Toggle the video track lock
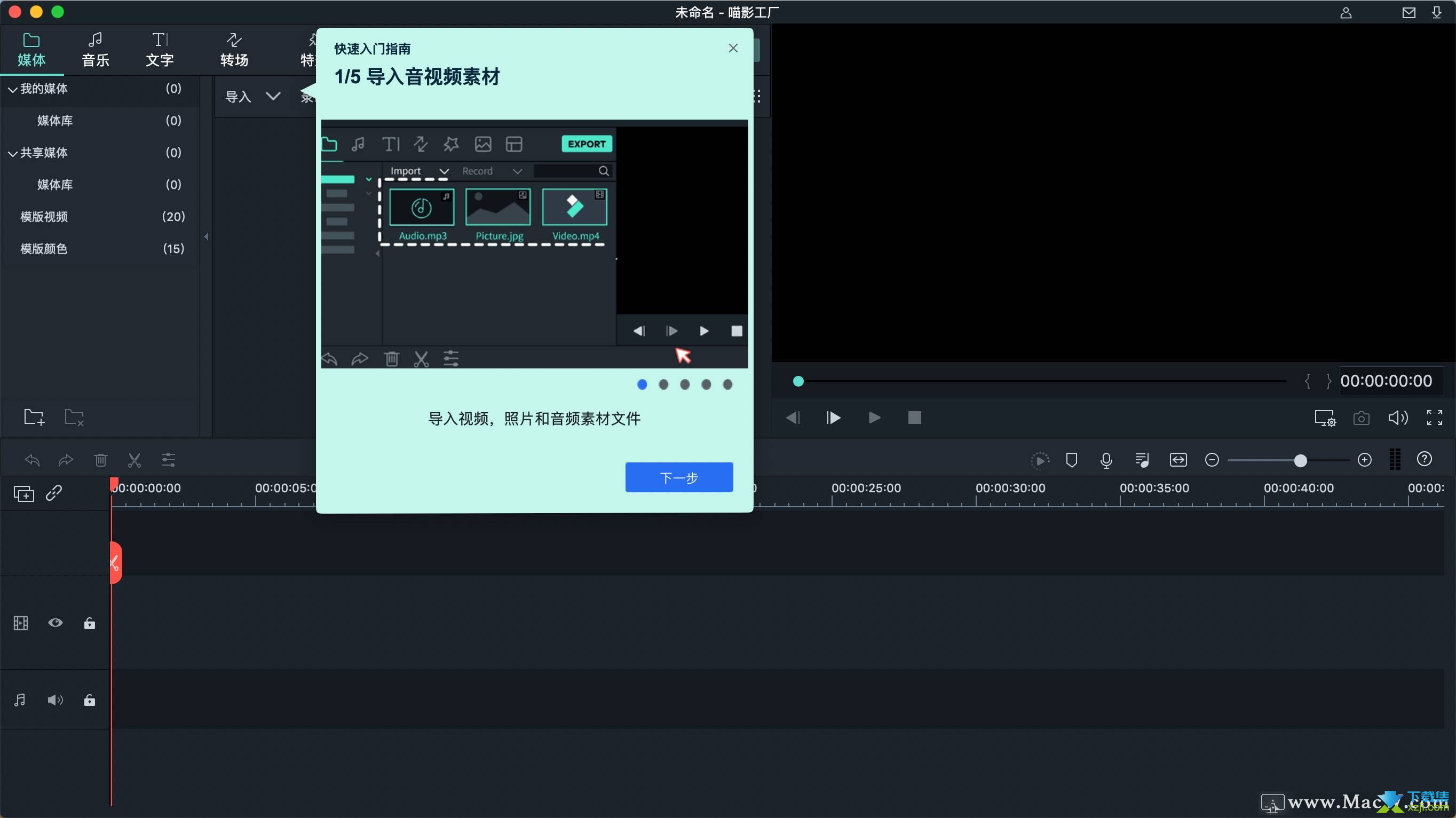This screenshot has width=1456, height=818. click(x=89, y=623)
